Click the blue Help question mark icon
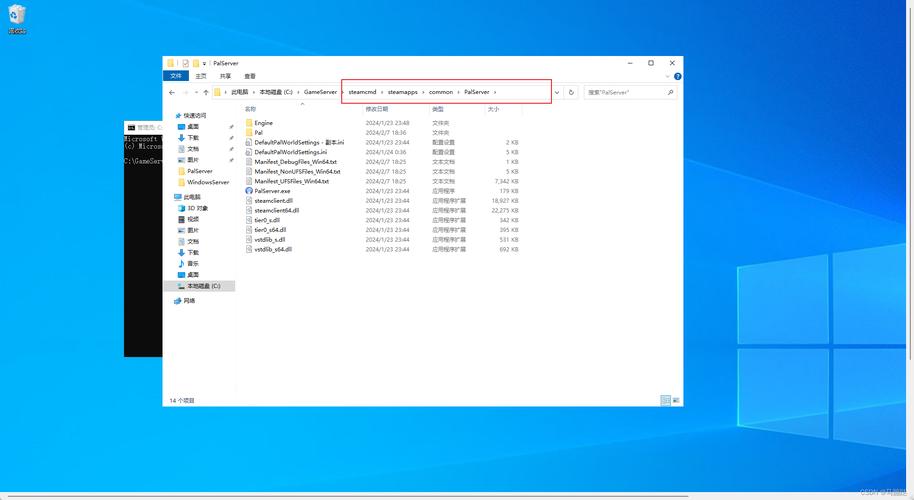 click(x=677, y=76)
